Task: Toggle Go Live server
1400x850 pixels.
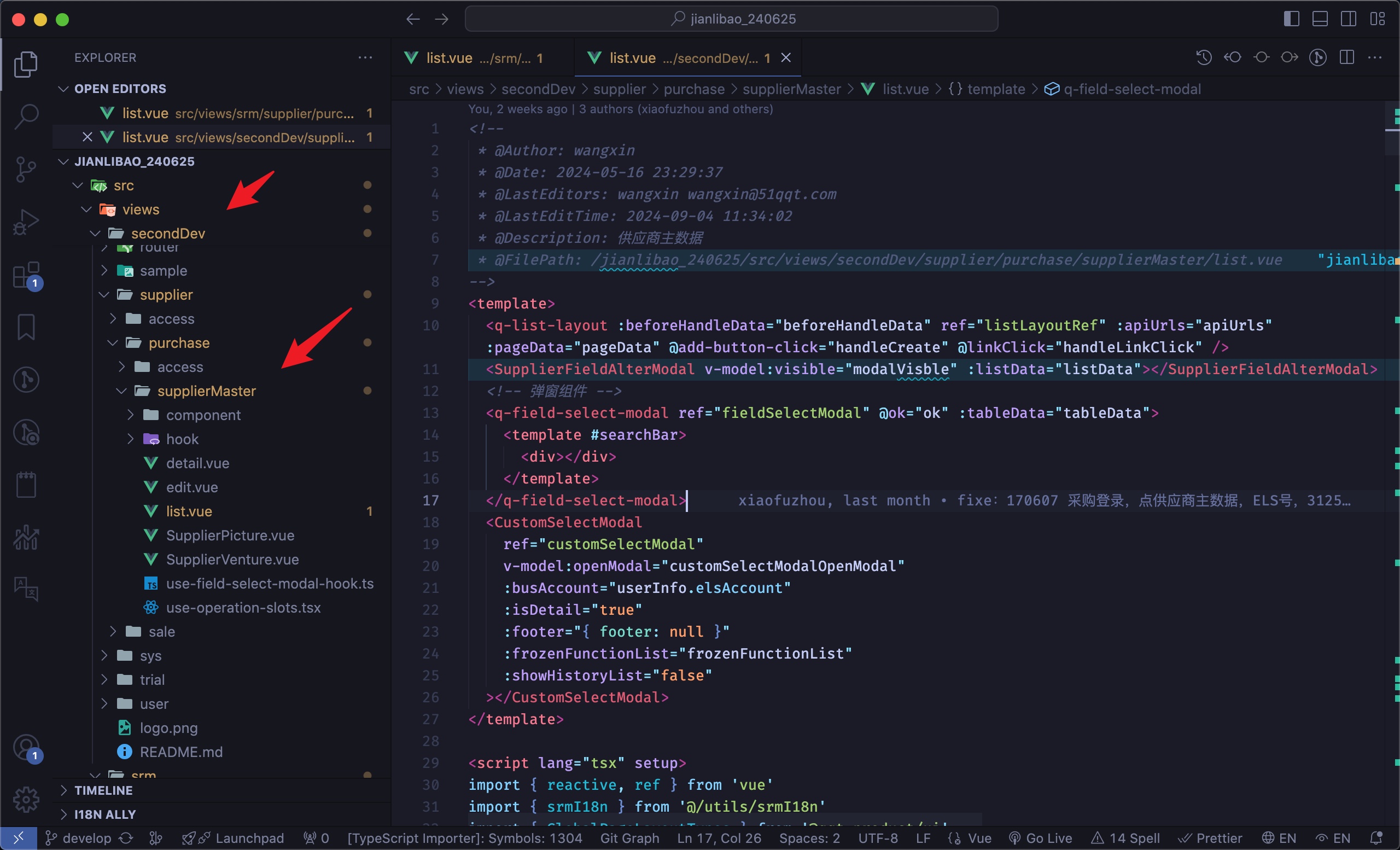Action: [1040, 838]
